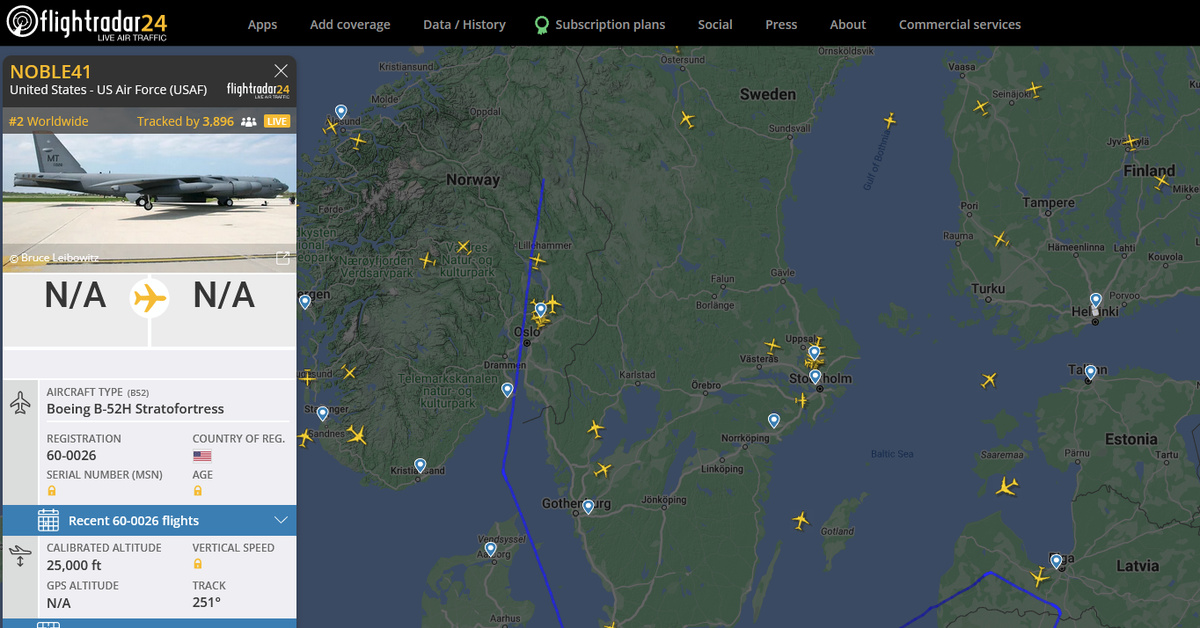
Task: Click lock icon under Age
Action: (x=198, y=491)
